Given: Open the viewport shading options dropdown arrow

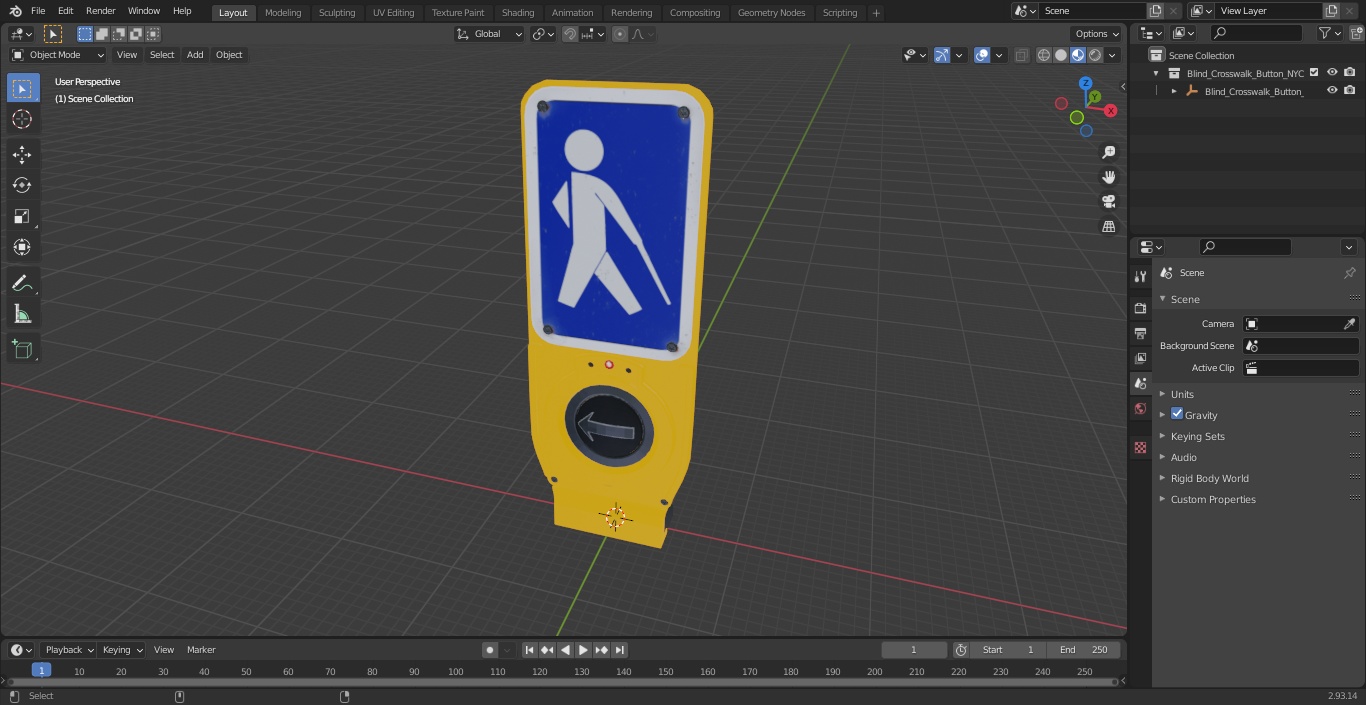Looking at the screenshot, I should point(1113,55).
